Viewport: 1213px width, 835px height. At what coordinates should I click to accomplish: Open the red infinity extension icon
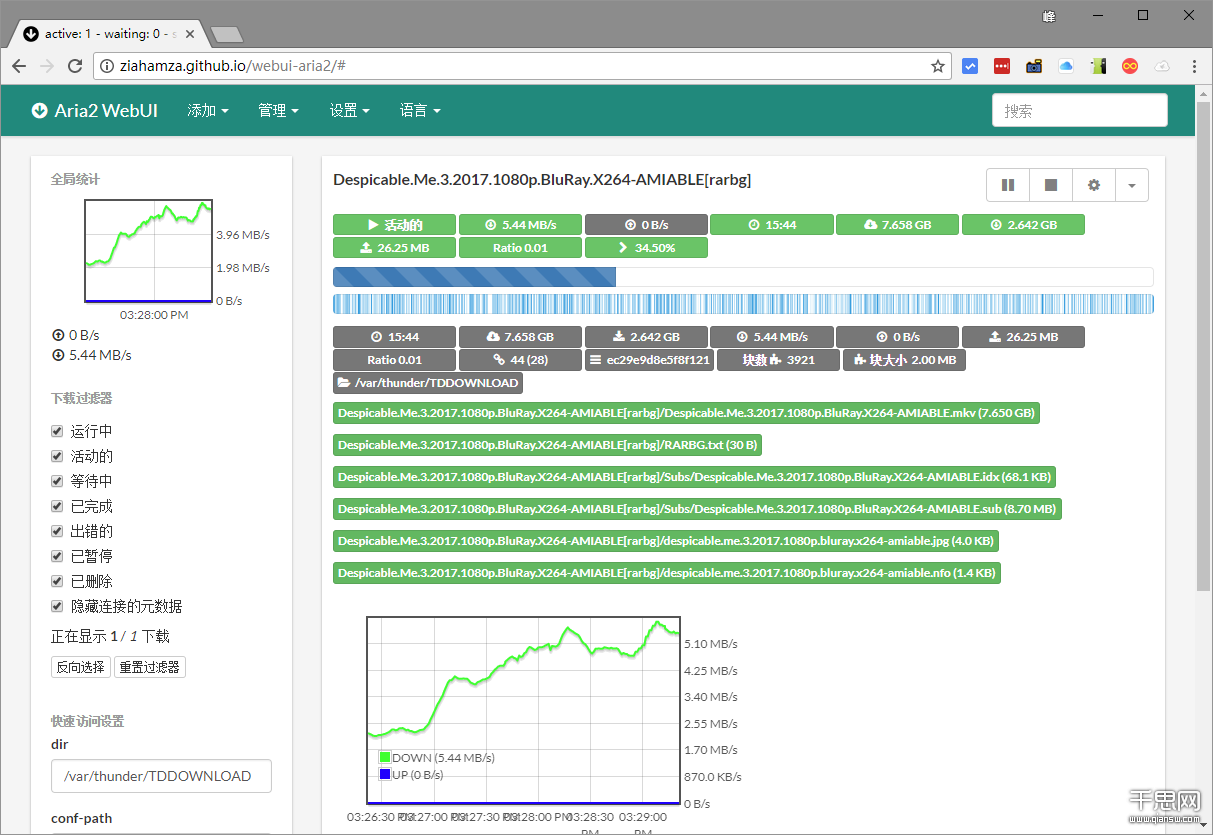(1130, 66)
